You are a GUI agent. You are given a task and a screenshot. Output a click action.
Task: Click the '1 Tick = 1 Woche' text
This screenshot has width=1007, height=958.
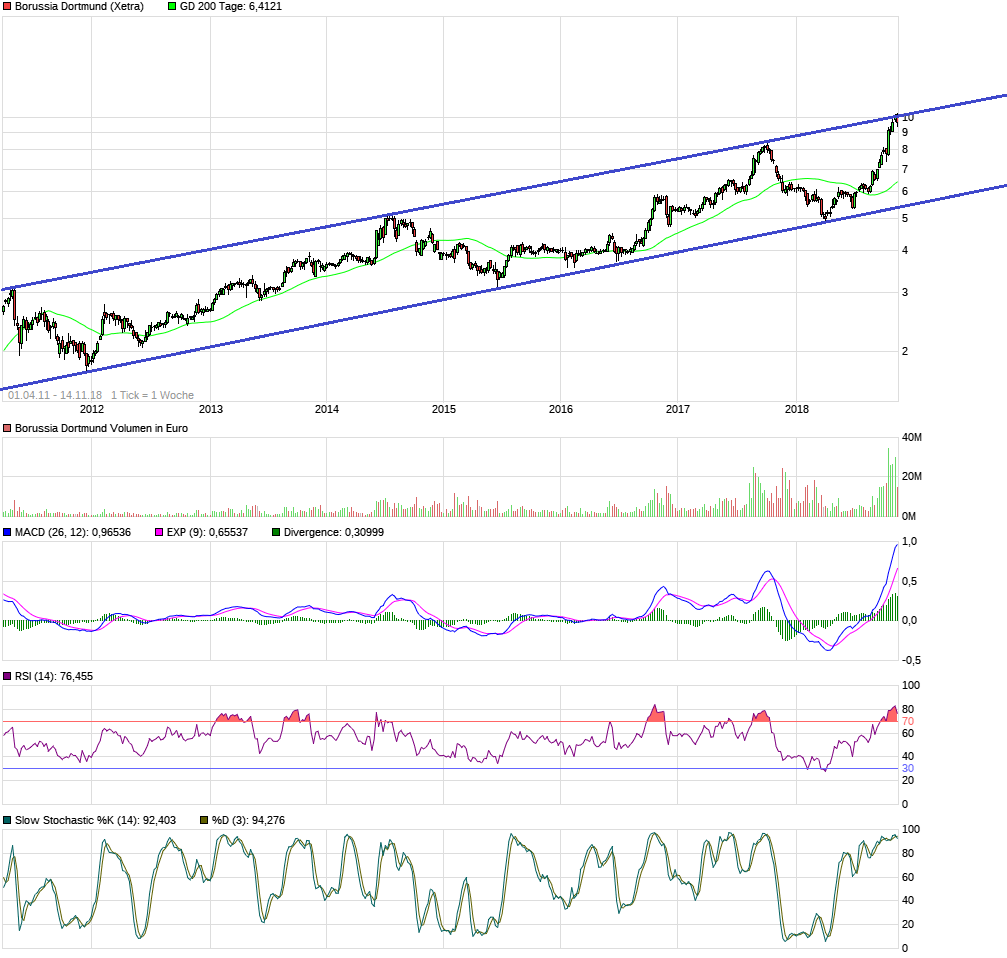[152, 396]
